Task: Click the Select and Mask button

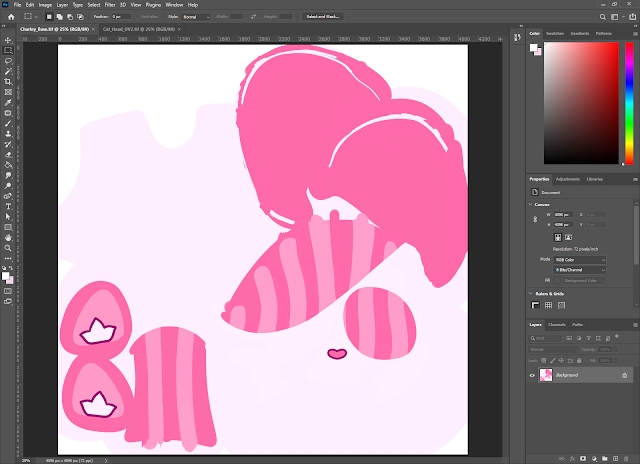Action: (x=322, y=17)
